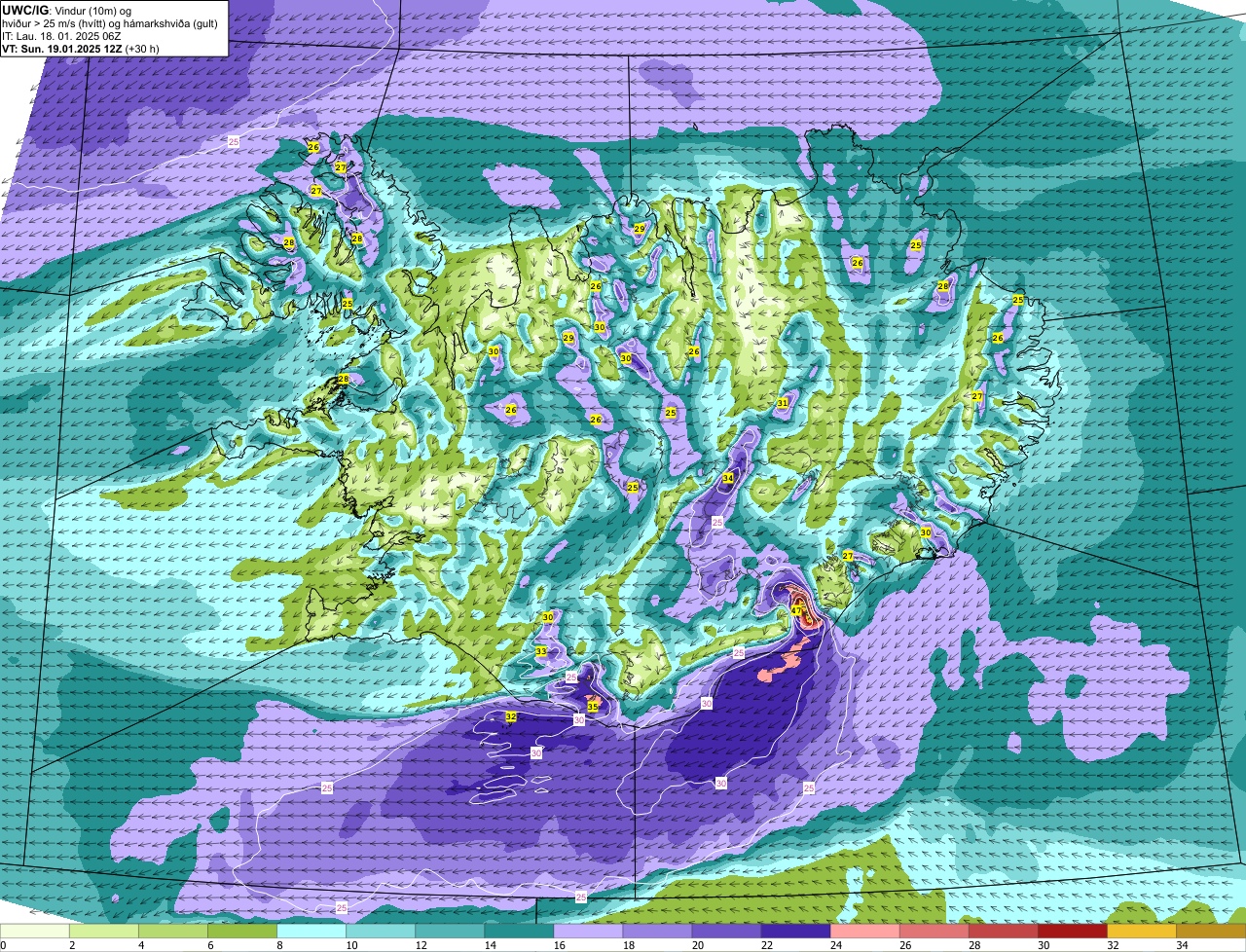Click the salmon 26–28 legend swatch
1246x952 pixels.
click(934, 931)
